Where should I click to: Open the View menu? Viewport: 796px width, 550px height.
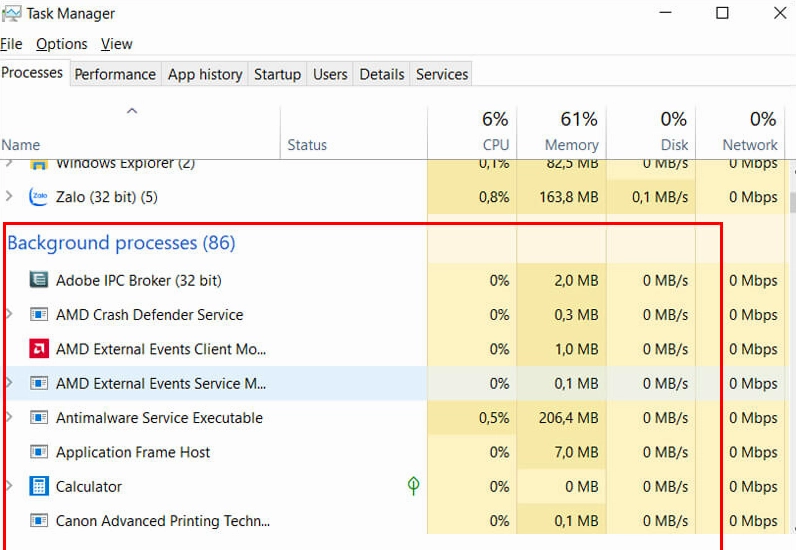(117, 44)
